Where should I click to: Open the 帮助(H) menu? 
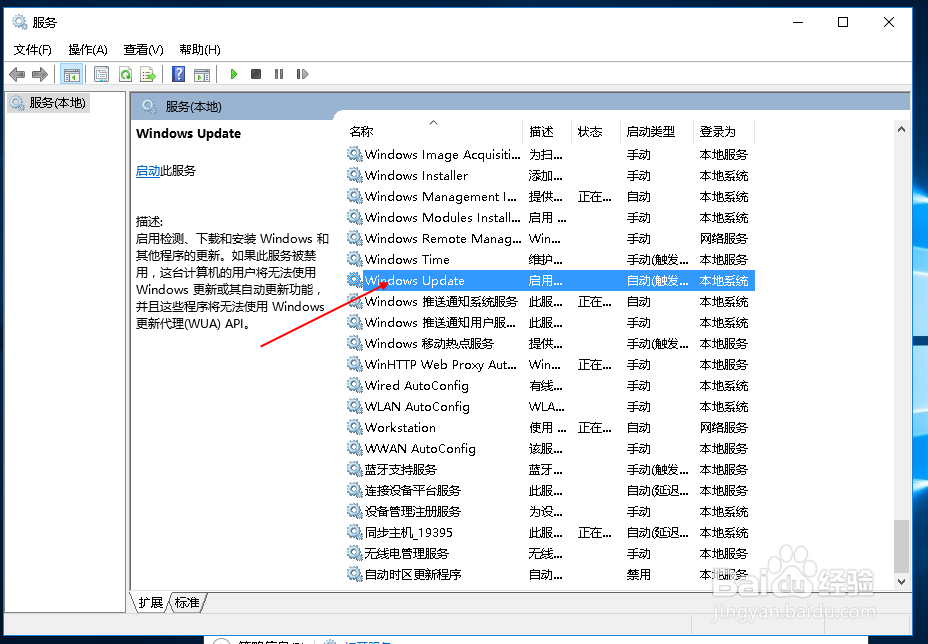click(200, 50)
